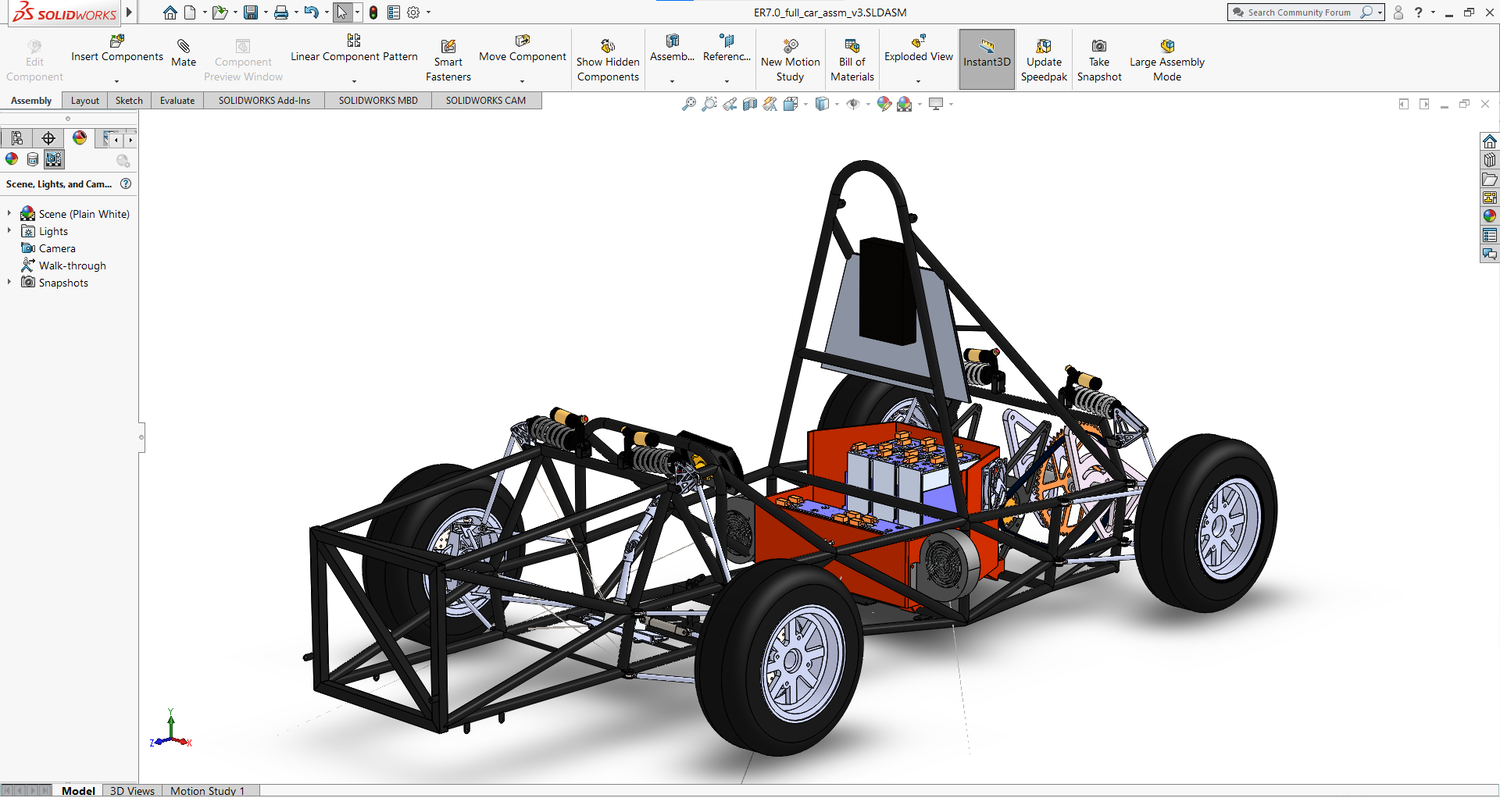Open Appearances task pane icon
The width and height of the screenshot is (1500, 798).
[1490, 216]
